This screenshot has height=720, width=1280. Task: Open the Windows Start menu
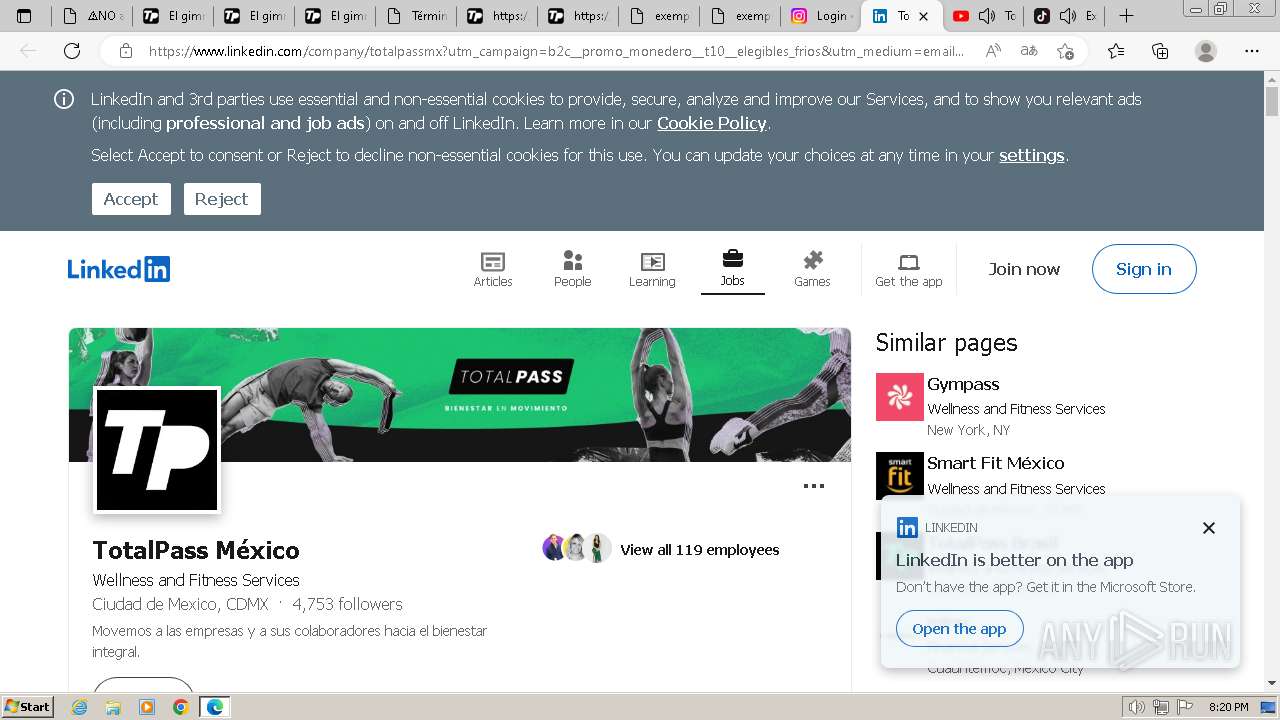[x=28, y=707]
